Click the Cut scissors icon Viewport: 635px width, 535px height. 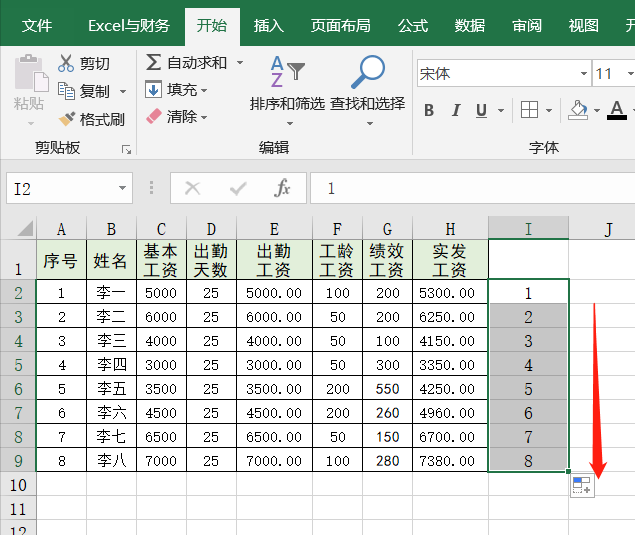pyautogui.click(x=66, y=63)
